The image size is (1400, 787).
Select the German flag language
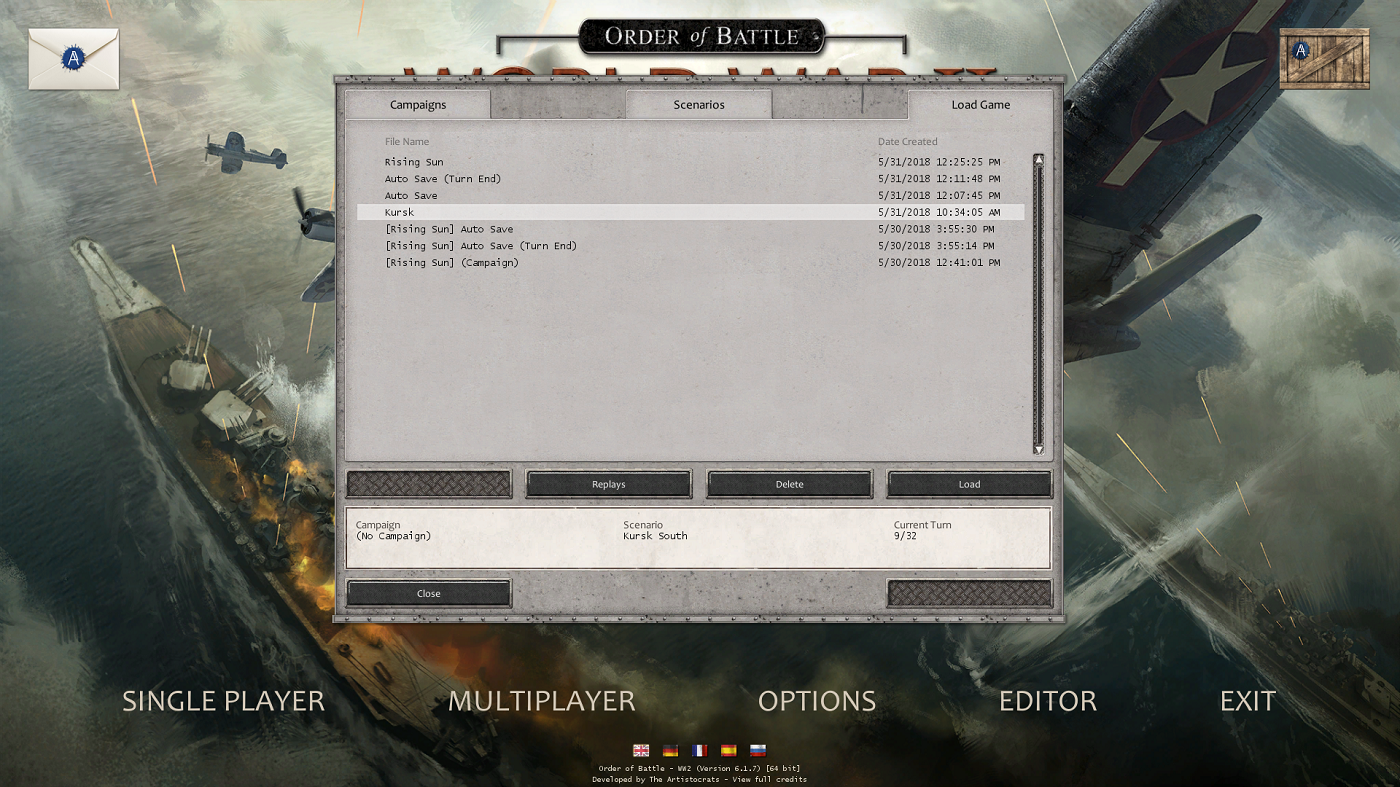click(670, 751)
